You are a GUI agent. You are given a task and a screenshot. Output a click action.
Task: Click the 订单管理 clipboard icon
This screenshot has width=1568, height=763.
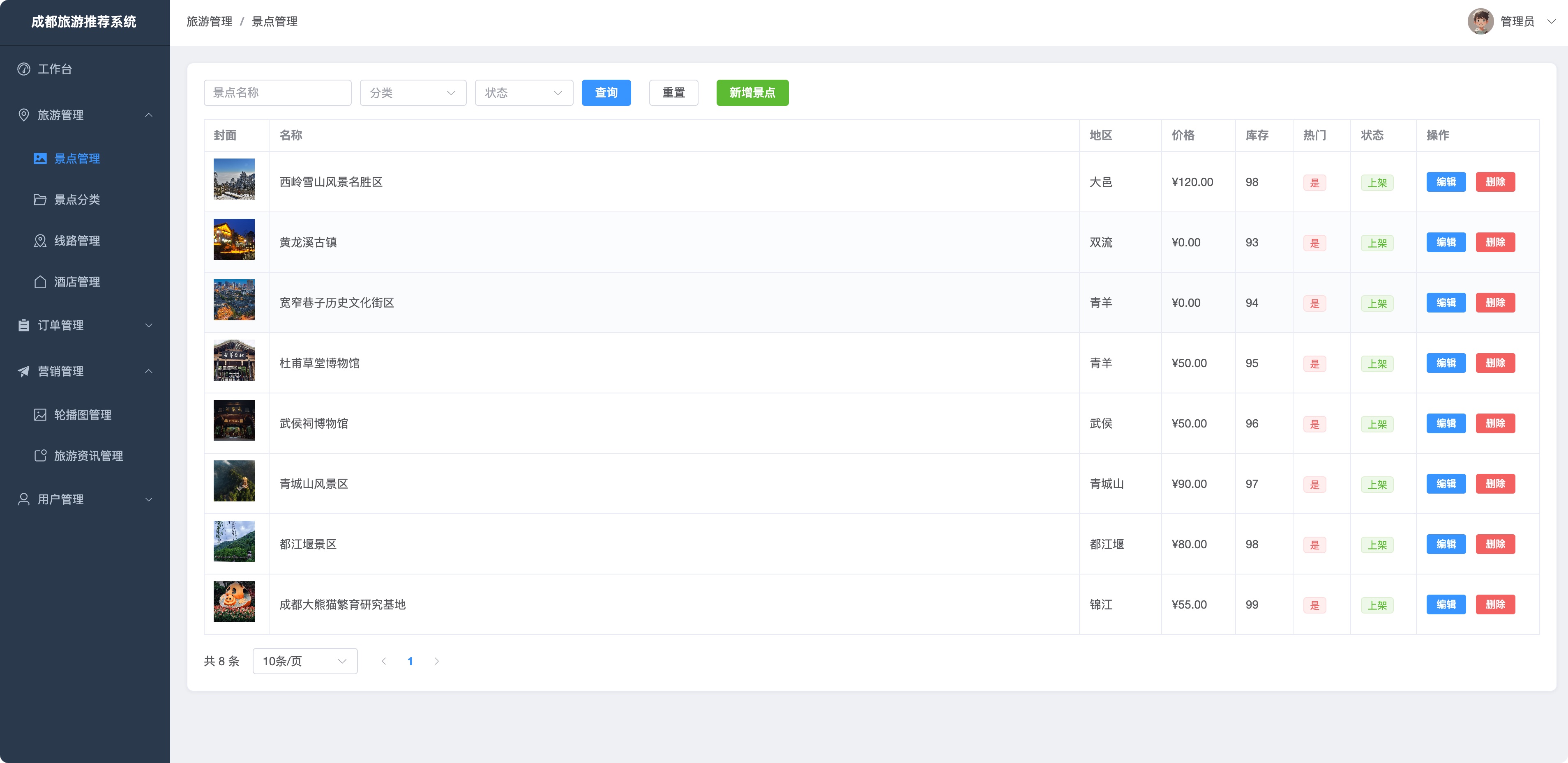tap(24, 325)
